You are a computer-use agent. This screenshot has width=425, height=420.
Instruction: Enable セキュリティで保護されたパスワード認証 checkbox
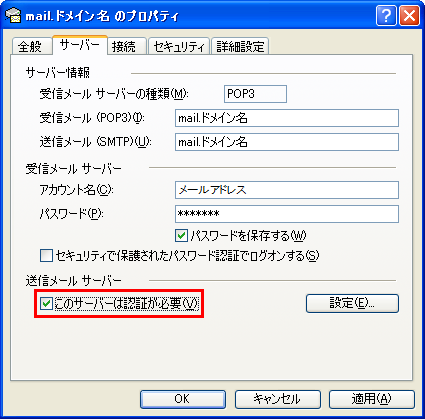coord(46,256)
